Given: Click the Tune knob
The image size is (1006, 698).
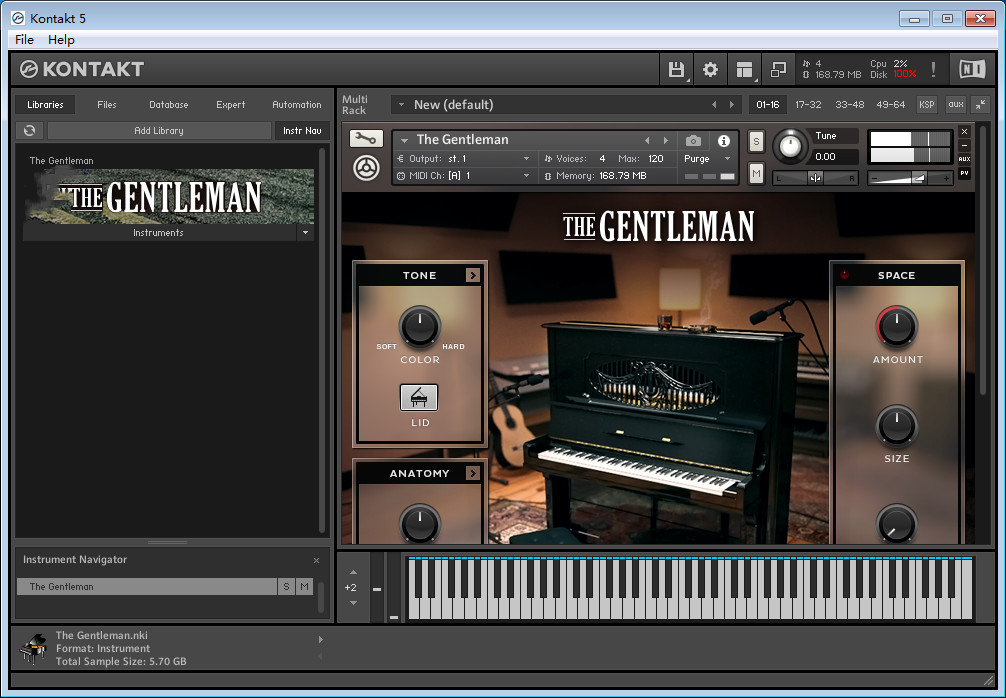Looking at the screenshot, I should pos(790,146).
